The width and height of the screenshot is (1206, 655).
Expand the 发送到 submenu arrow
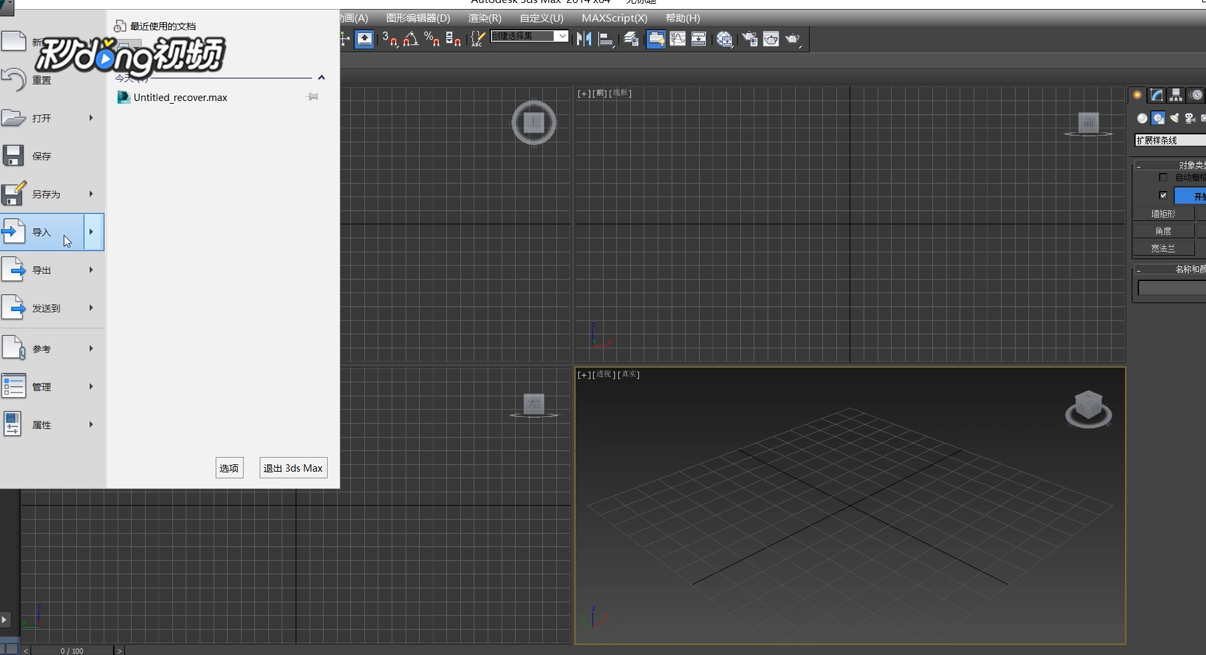(91, 308)
